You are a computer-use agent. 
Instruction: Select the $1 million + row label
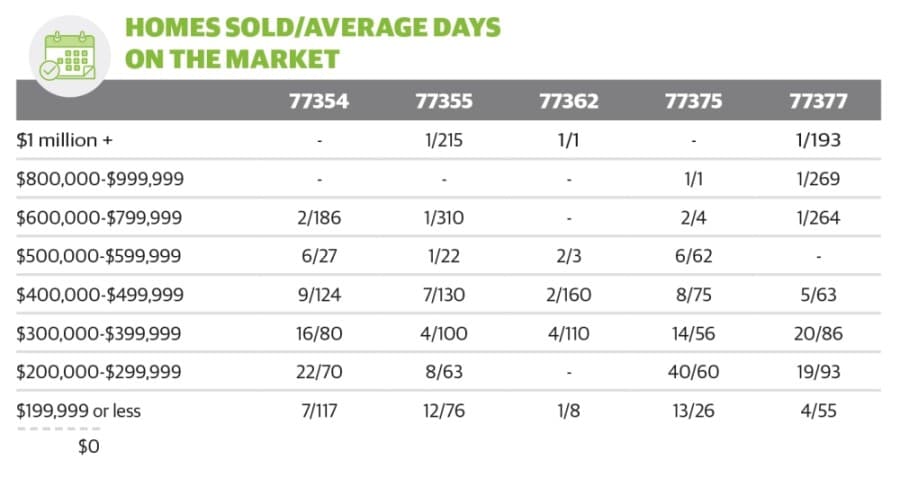[64, 140]
